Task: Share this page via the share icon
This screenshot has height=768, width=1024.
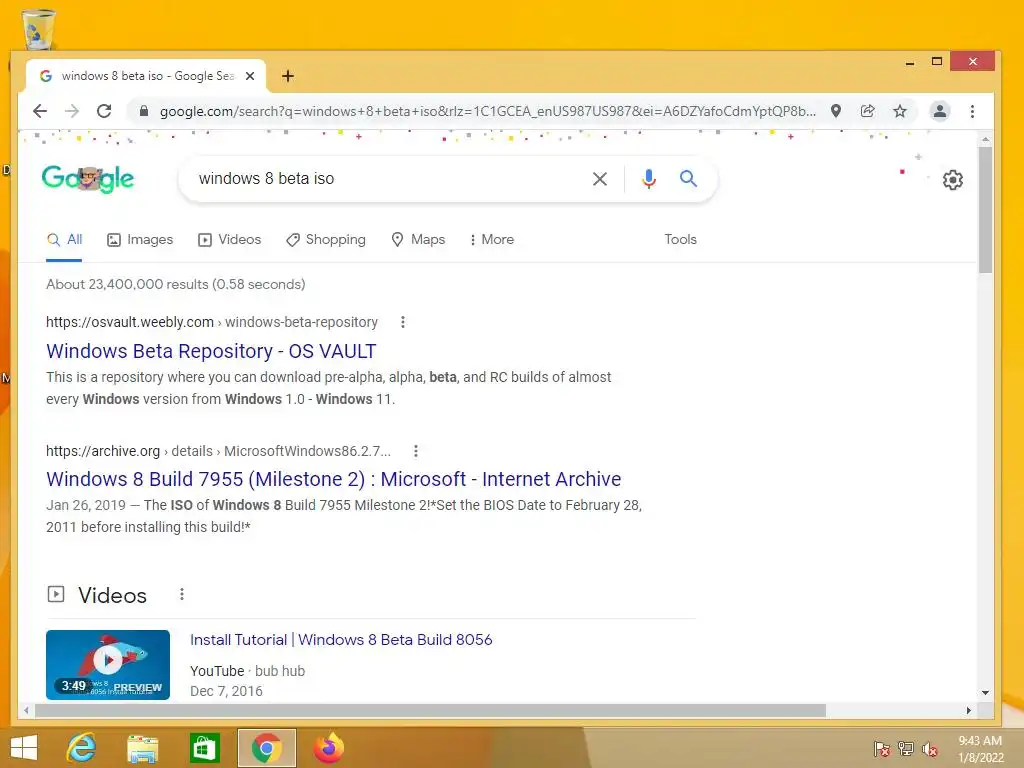Action: pos(867,111)
